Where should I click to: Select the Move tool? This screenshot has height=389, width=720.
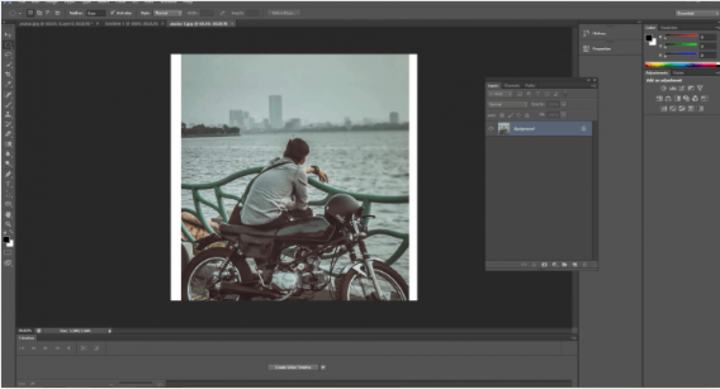pyautogui.click(x=8, y=35)
